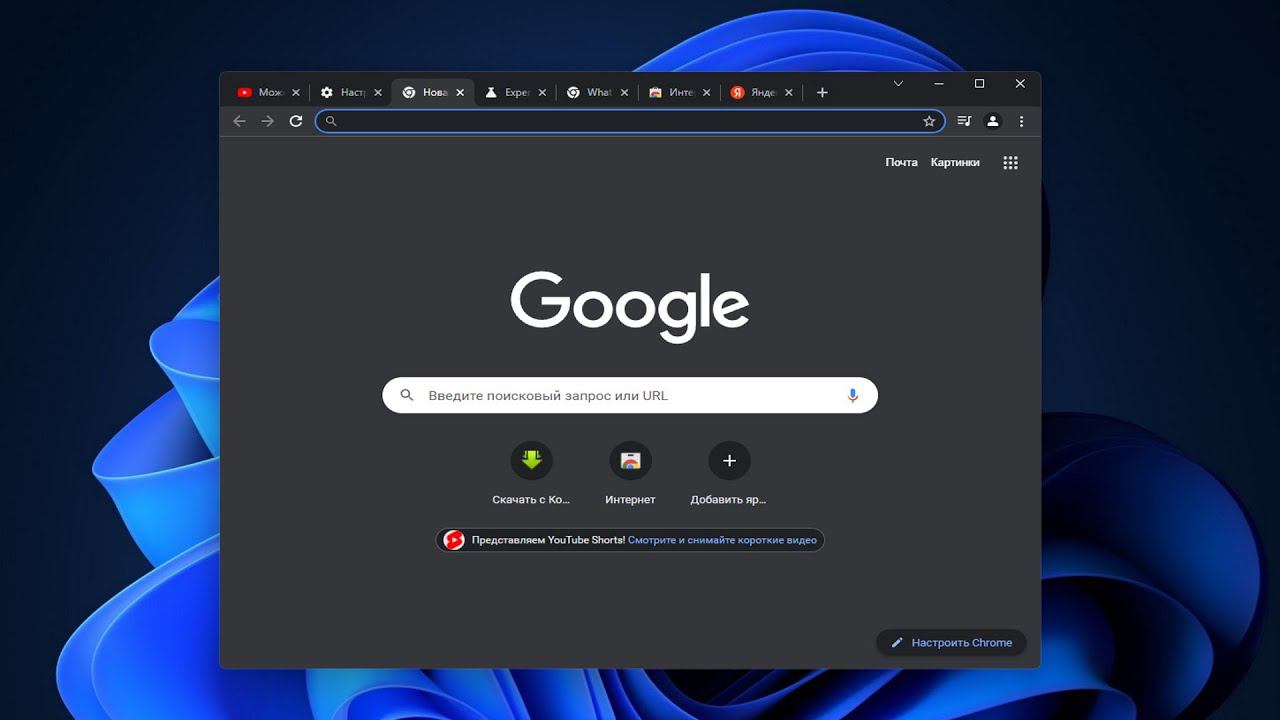Maximize the Chrome window
The height and width of the screenshot is (720, 1280).
(980, 83)
